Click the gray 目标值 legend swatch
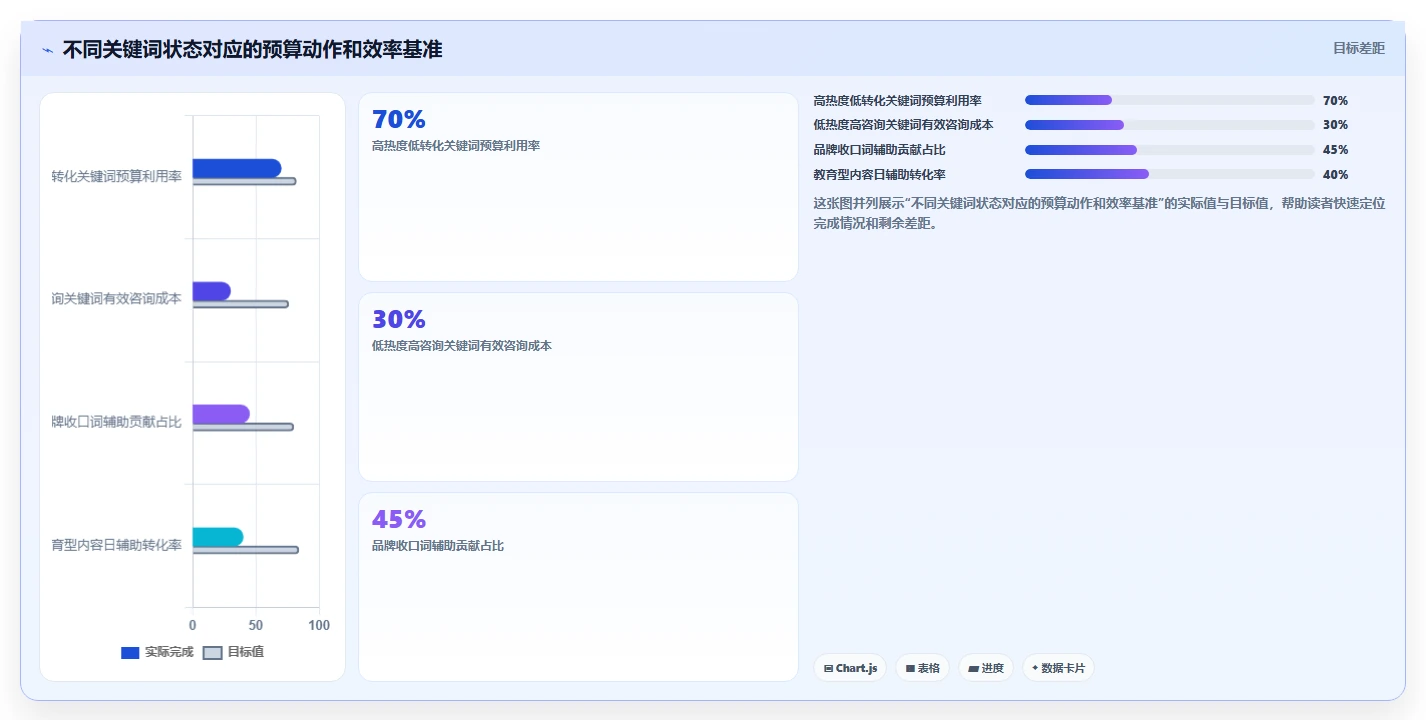The image size is (1426, 720). tap(212, 653)
